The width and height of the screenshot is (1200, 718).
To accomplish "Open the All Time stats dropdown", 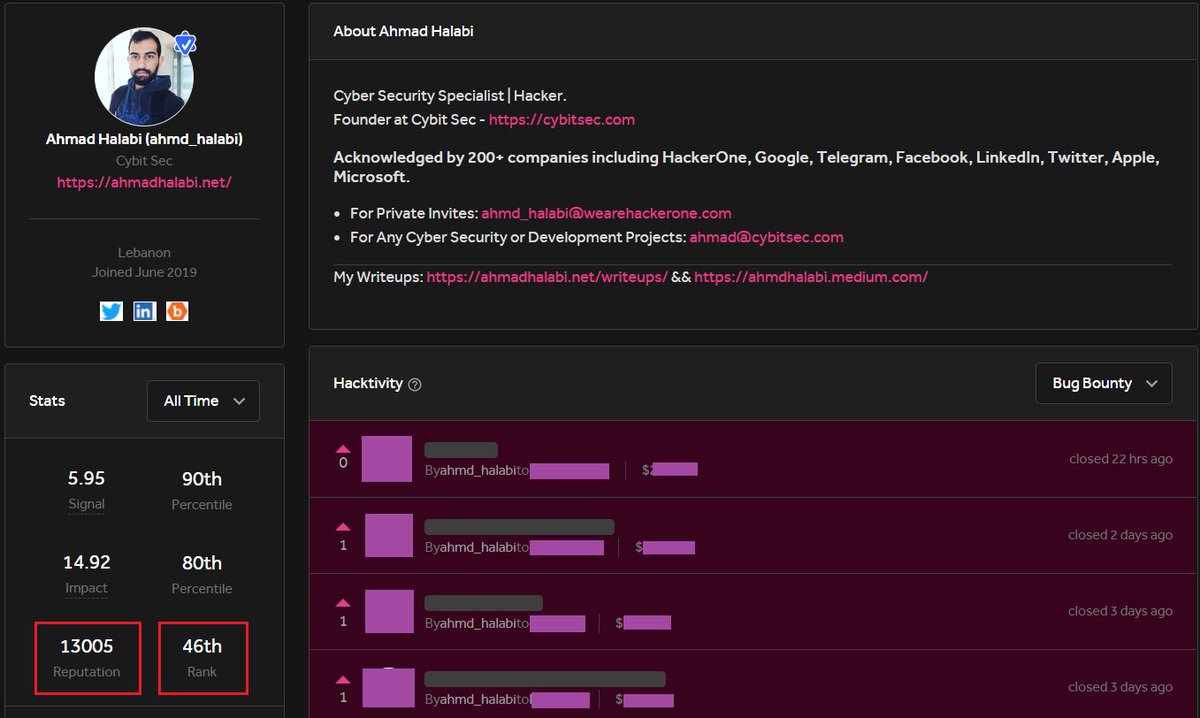I will [203, 401].
